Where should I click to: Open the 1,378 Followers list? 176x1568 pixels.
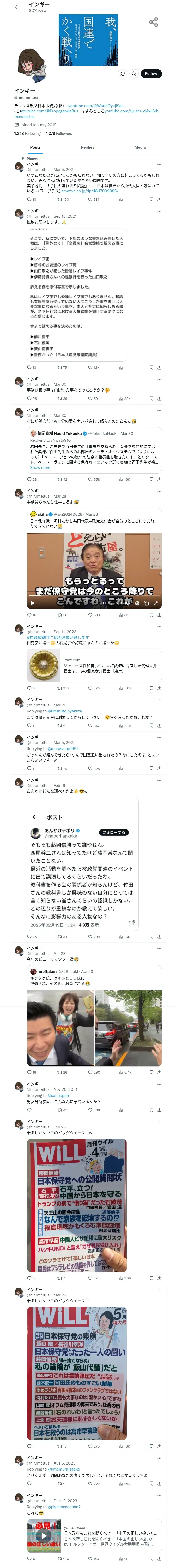(59, 133)
